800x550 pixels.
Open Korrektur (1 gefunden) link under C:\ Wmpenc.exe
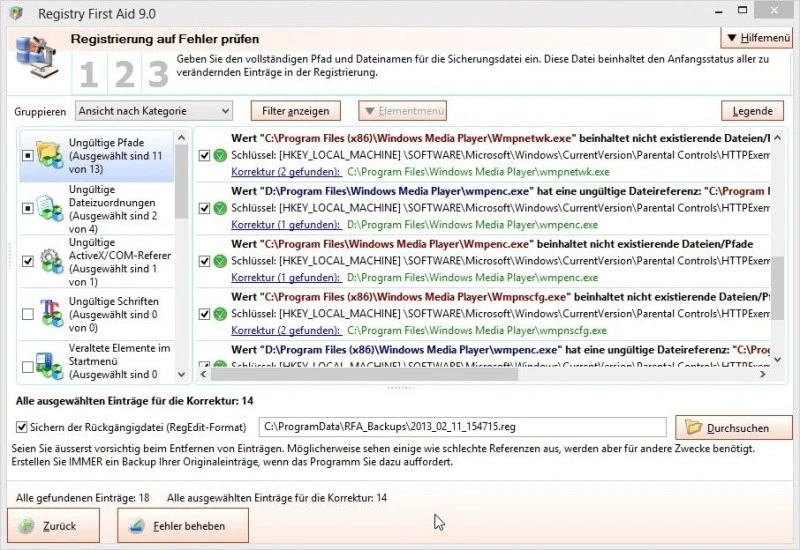click(x=285, y=278)
